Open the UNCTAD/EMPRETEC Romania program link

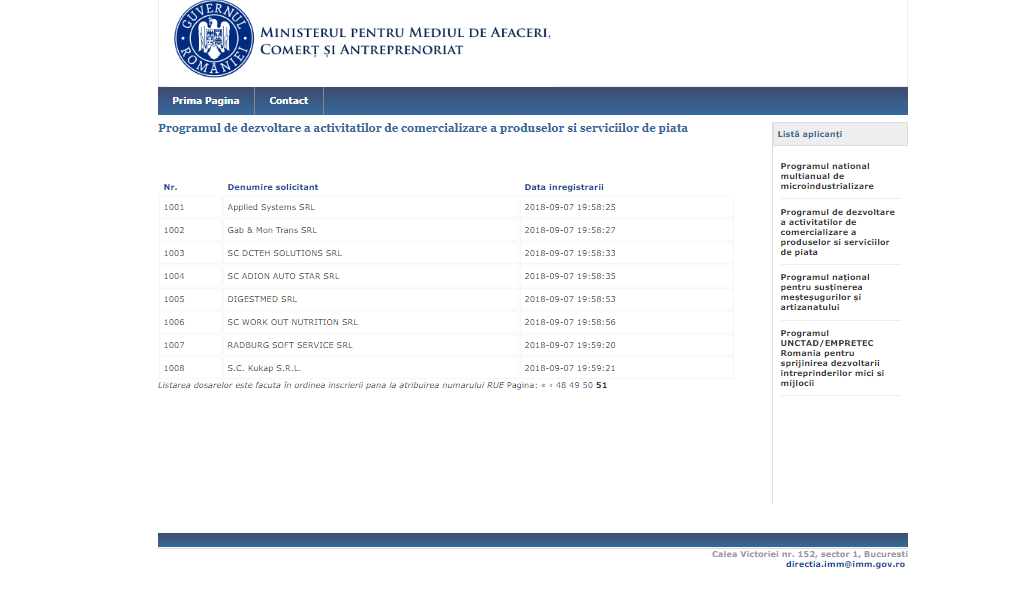(x=835, y=358)
